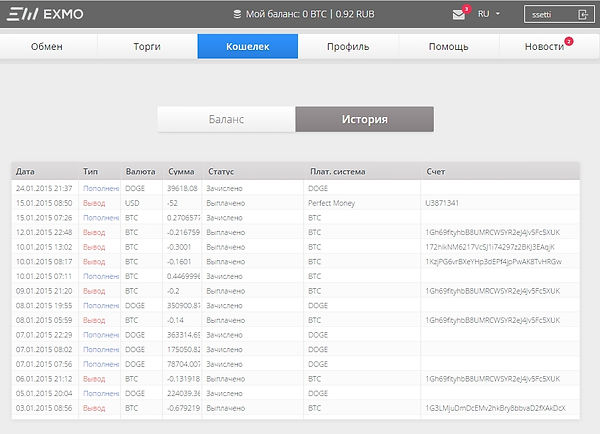Open the messages envelope icon
This screenshot has height=434, width=600.
(458, 15)
